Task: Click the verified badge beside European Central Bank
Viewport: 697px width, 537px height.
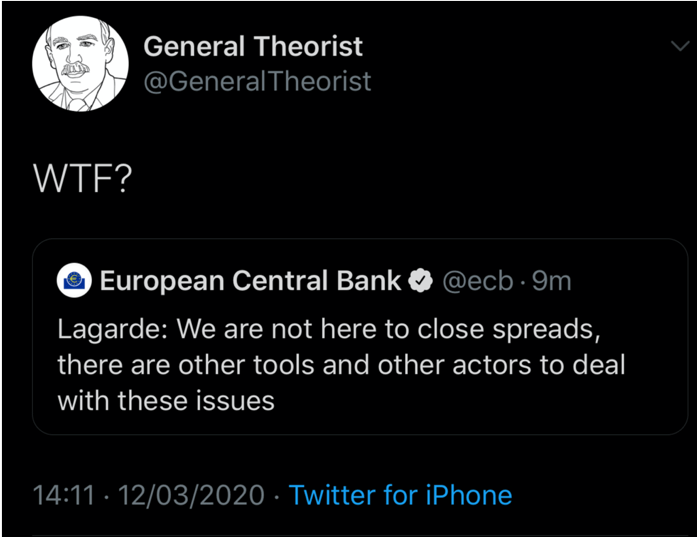Action: pyautogui.click(x=420, y=282)
